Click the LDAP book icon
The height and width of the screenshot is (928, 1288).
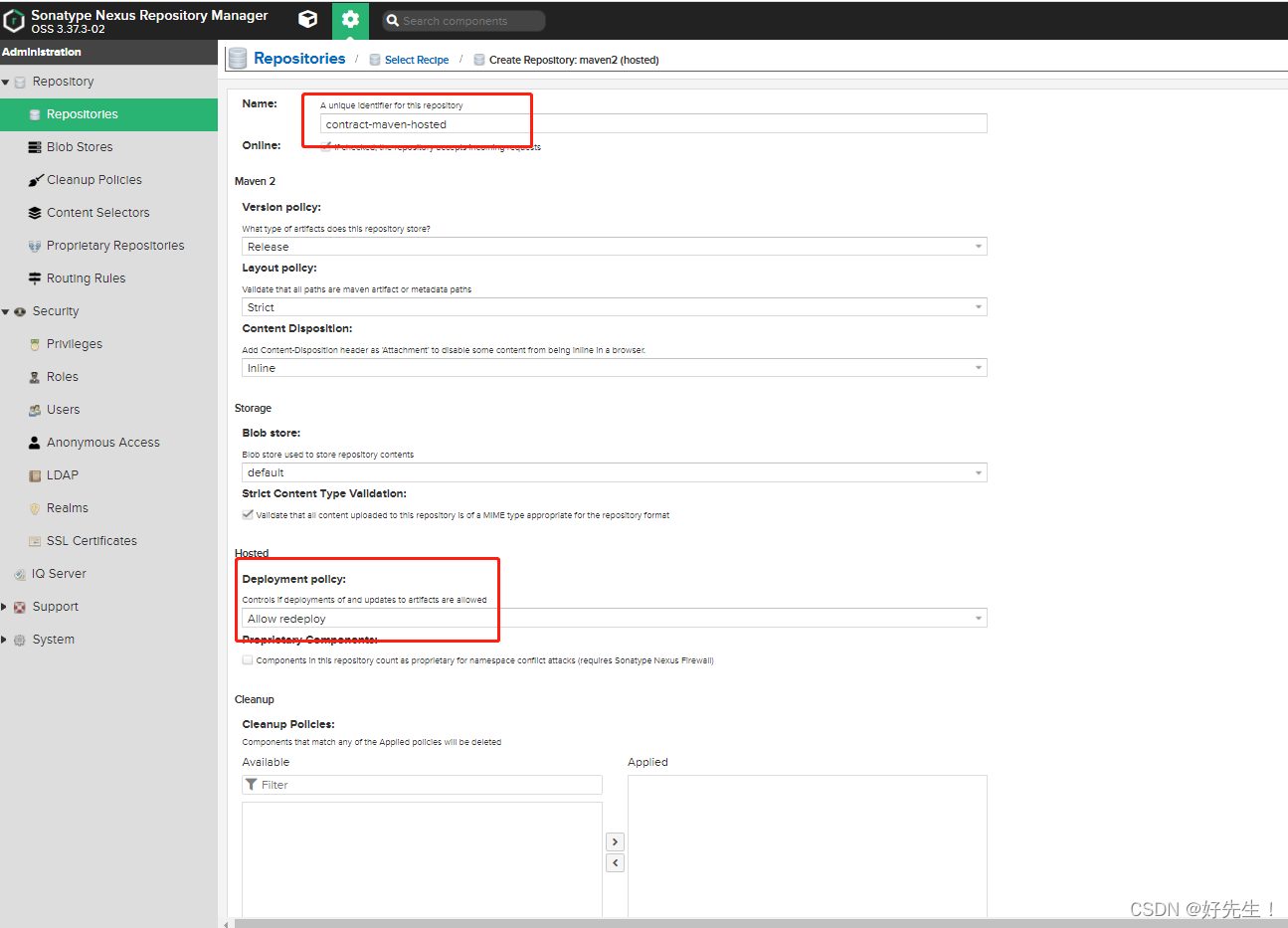(x=35, y=475)
